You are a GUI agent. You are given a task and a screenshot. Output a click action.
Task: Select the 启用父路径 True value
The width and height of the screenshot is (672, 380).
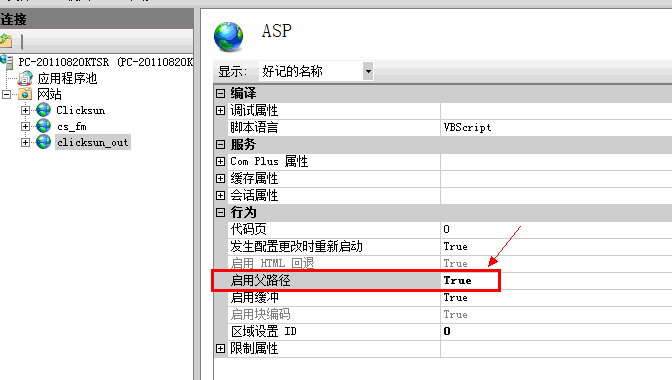tap(457, 281)
